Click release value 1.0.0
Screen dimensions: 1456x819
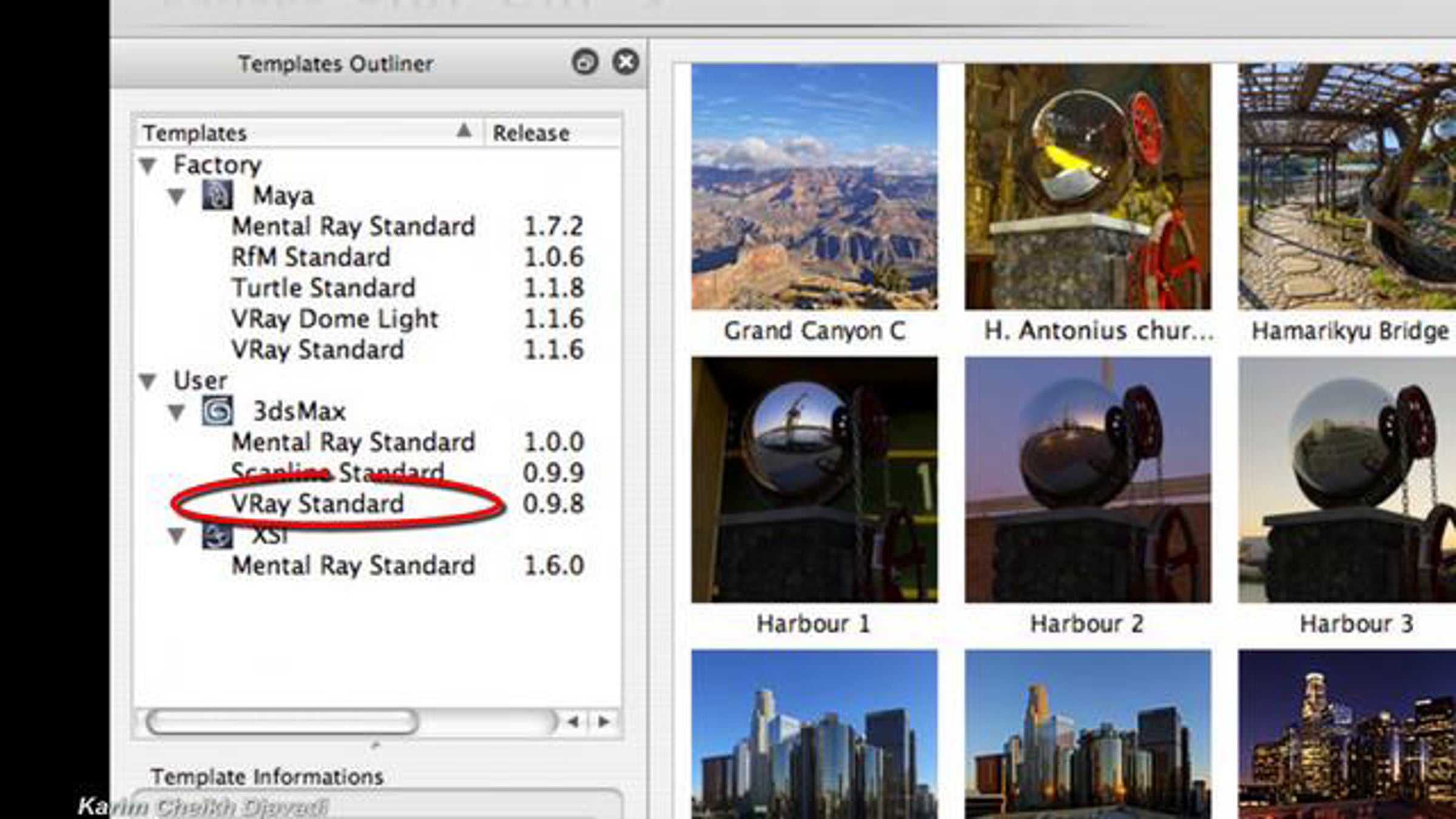pos(553,442)
